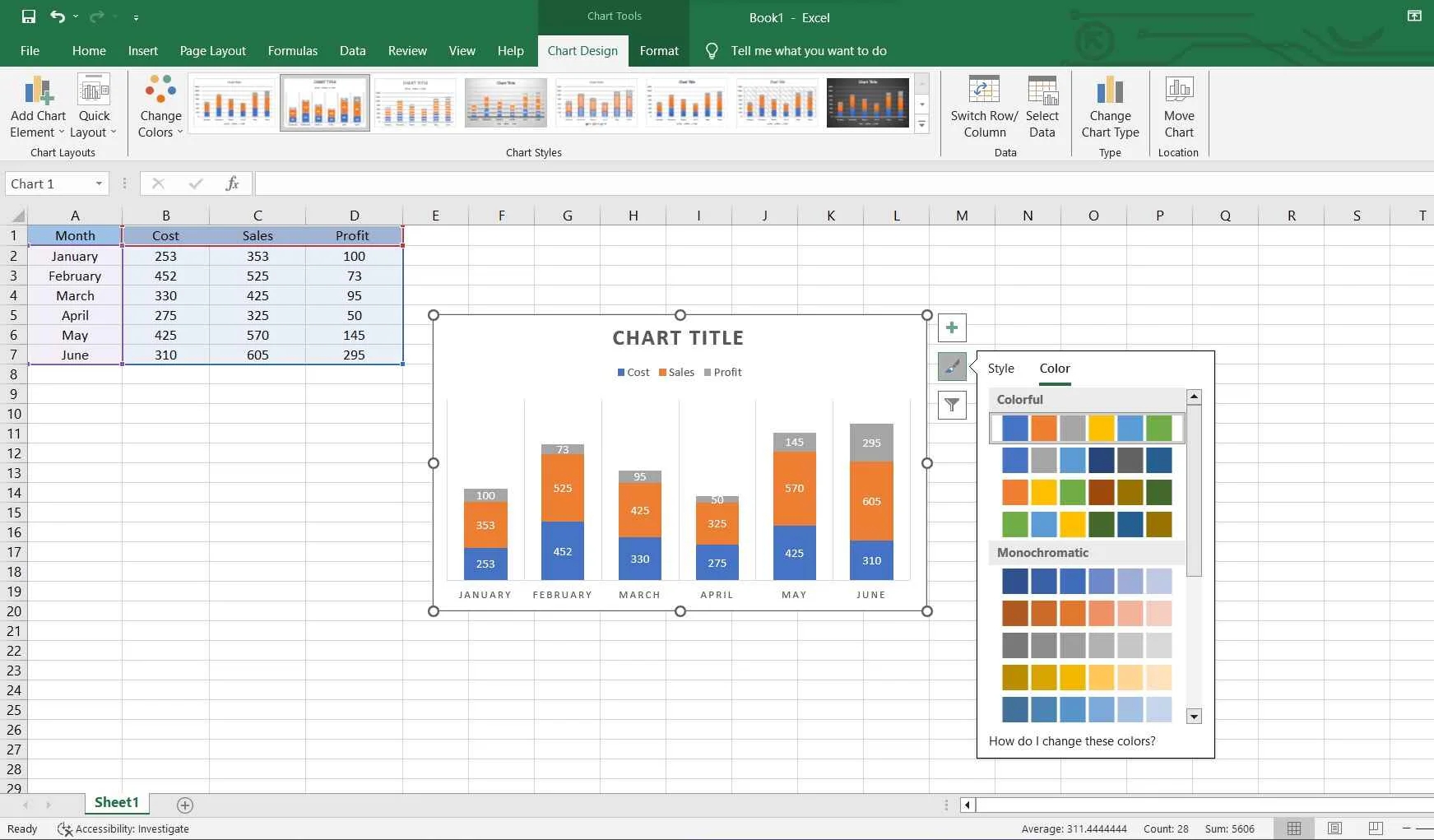Open the Add Chart Element menu
Viewport: 1434px width, 840px height.
pyautogui.click(x=37, y=105)
